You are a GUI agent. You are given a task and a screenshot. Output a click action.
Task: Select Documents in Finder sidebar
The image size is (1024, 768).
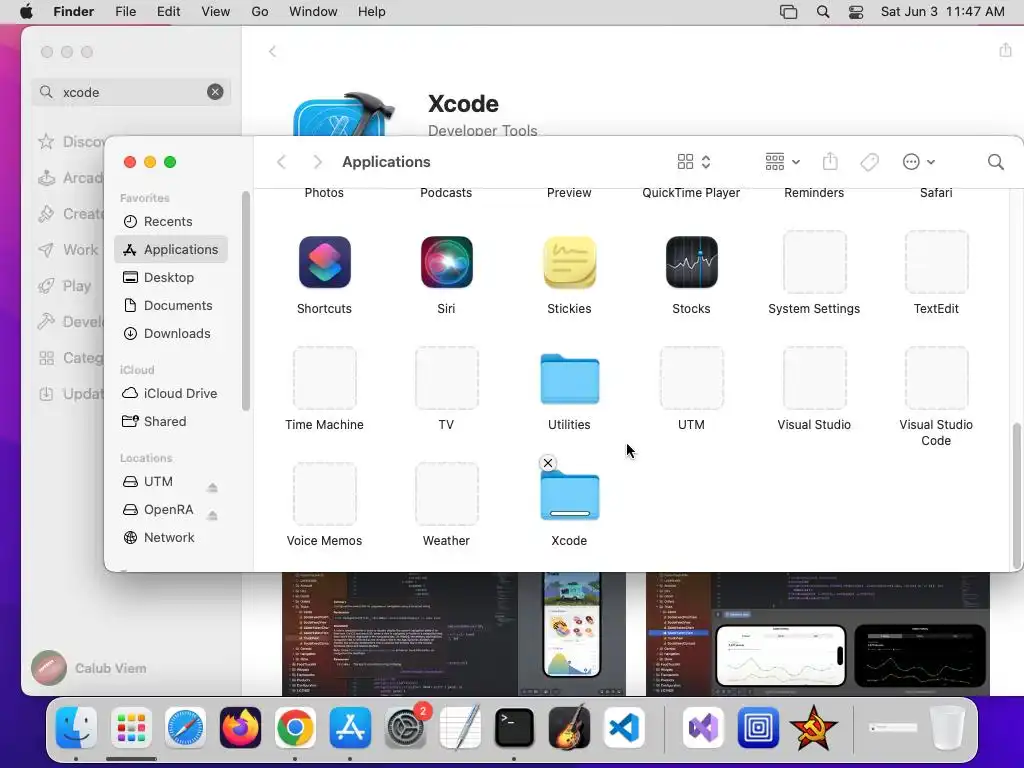pyautogui.click(x=170, y=306)
